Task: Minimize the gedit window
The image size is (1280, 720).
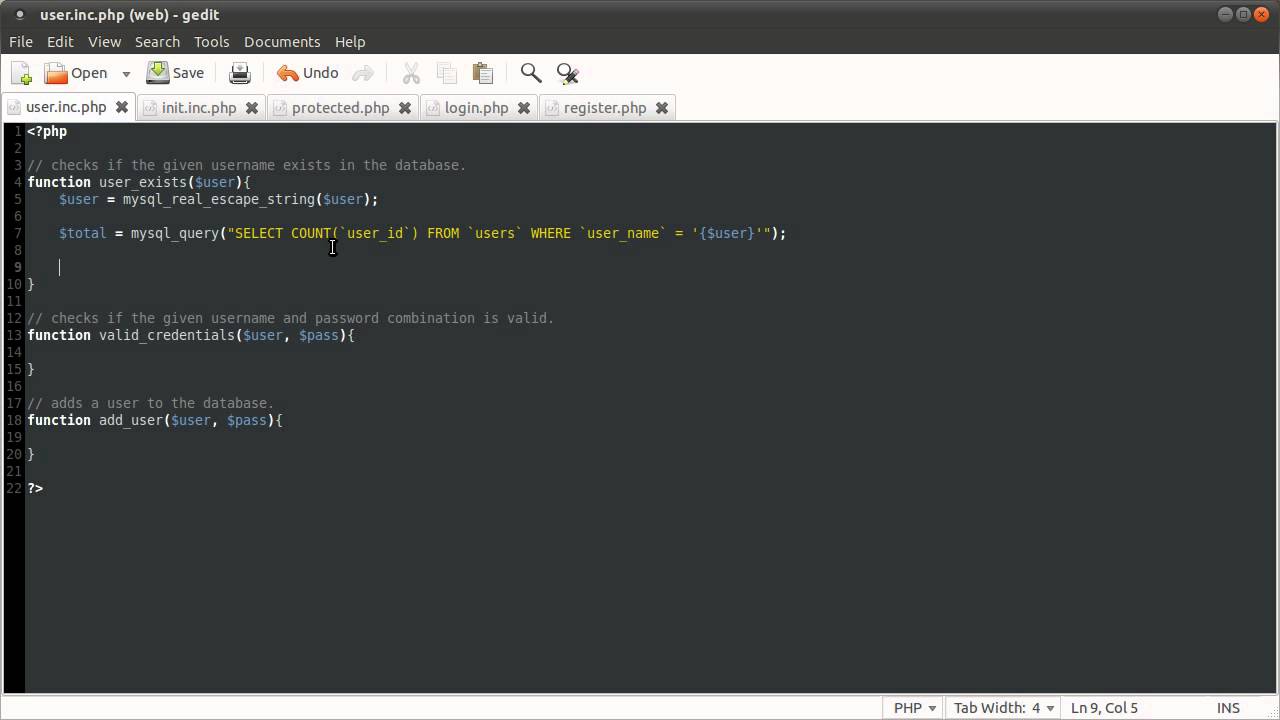Action: pos(1226,14)
